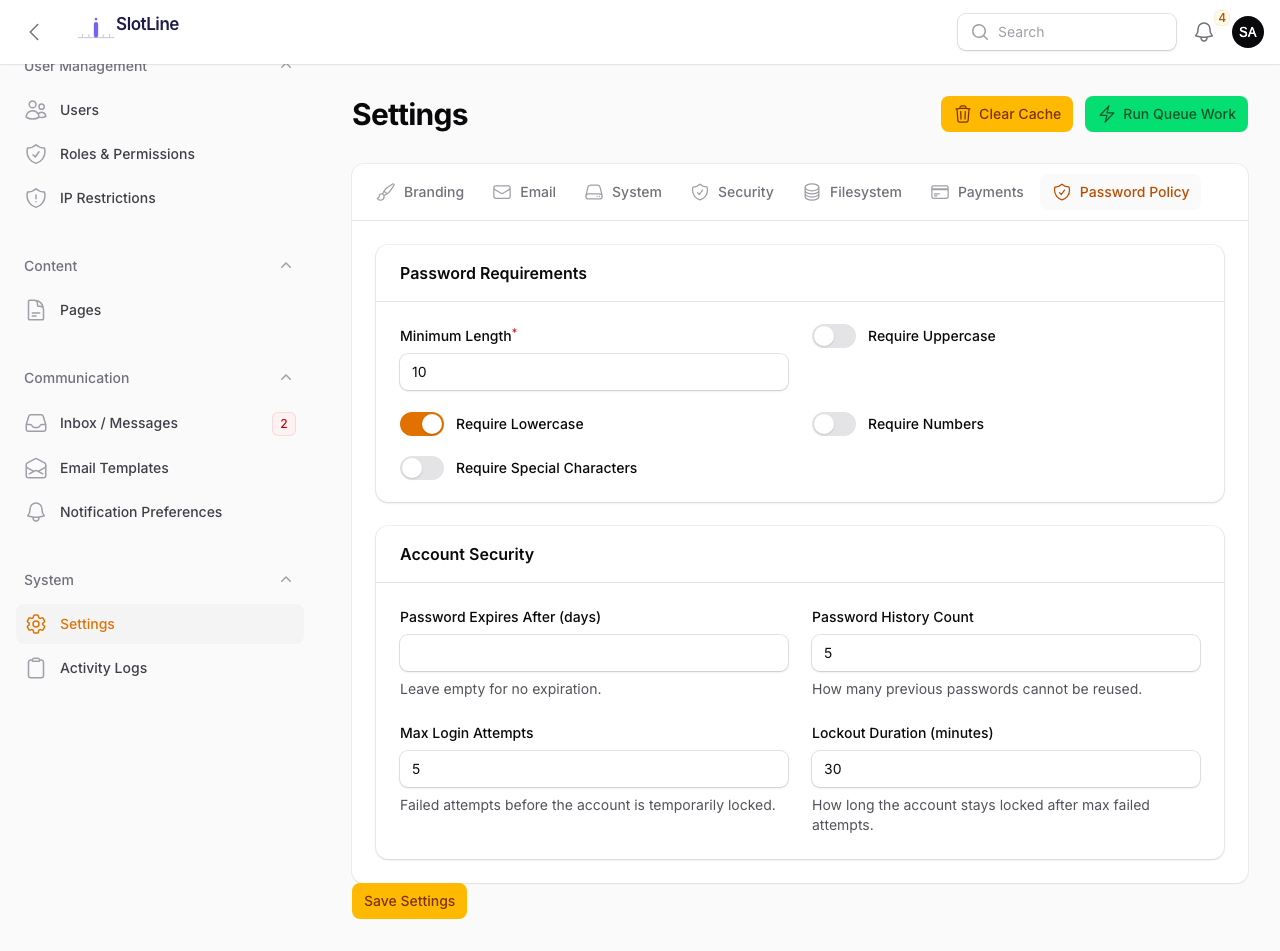The height and width of the screenshot is (951, 1280).
Task: Click the Notification Preferences bell icon
Action: (36, 512)
